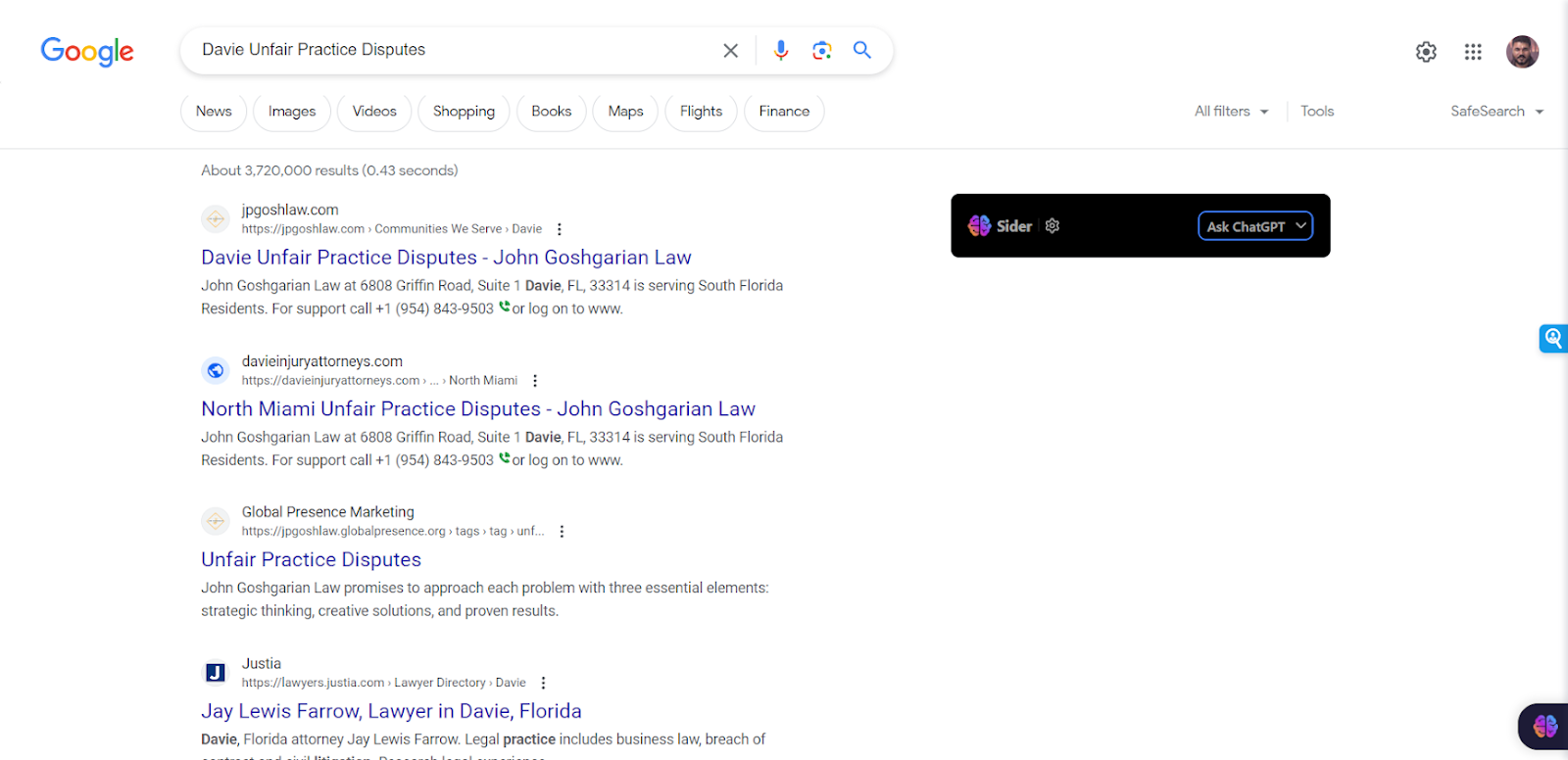The height and width of the screenshot is (760, 1568).
Task: Open options for the jpgoshlaw.com result
Action: [560, 229]
